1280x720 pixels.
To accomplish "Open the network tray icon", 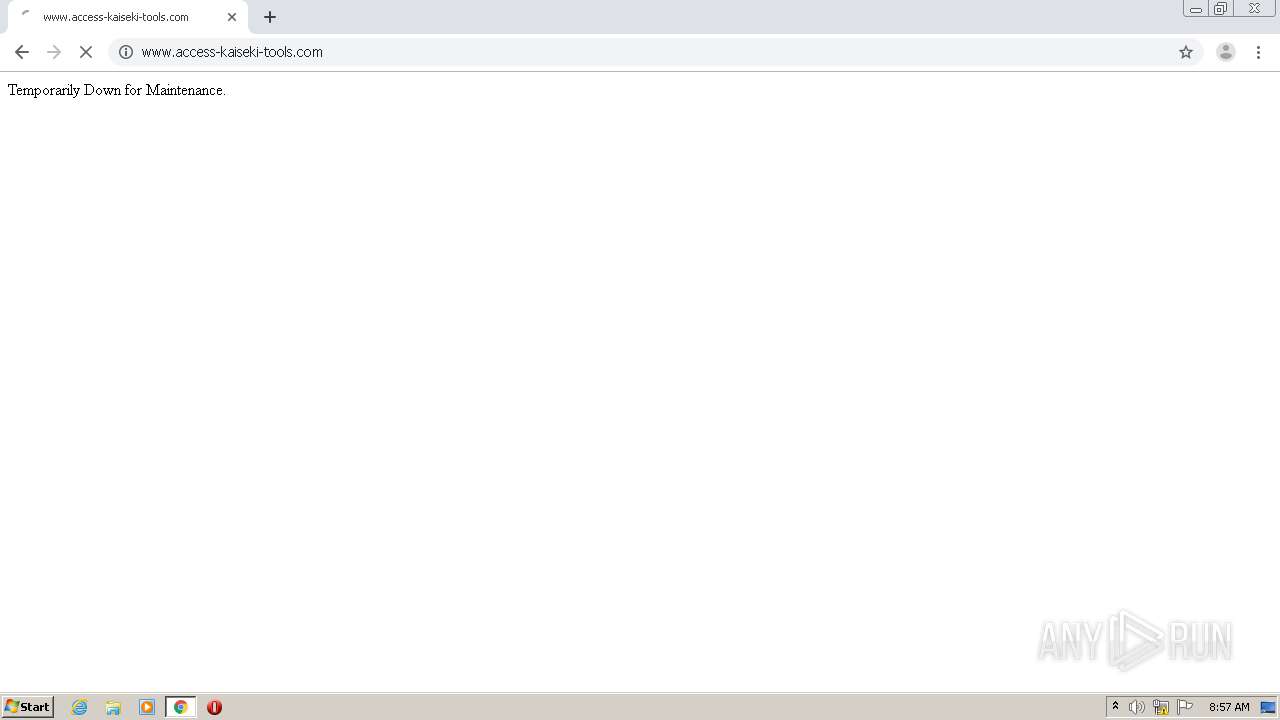I will 1161,707.
